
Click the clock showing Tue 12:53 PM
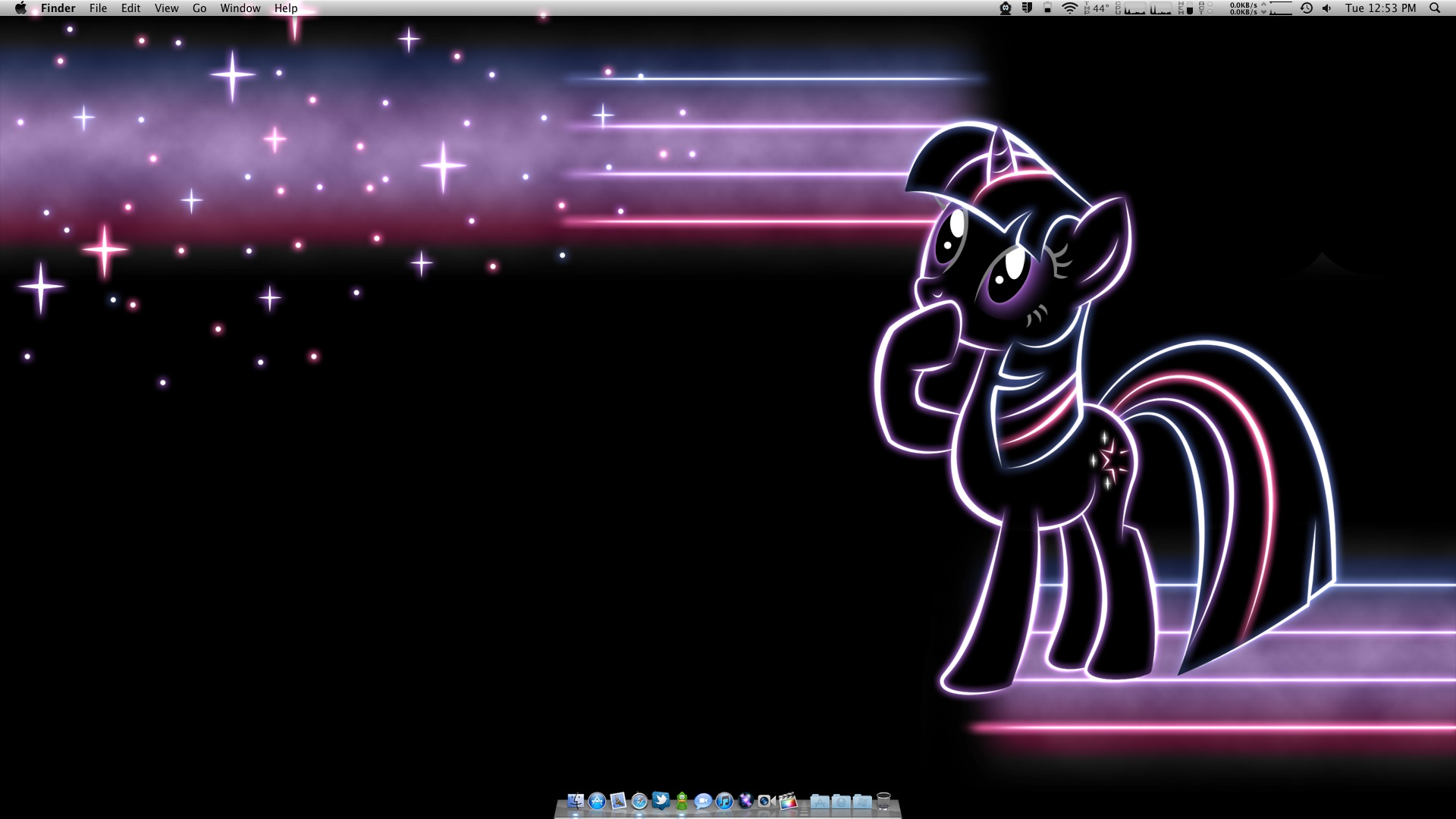coord(1380,8)
